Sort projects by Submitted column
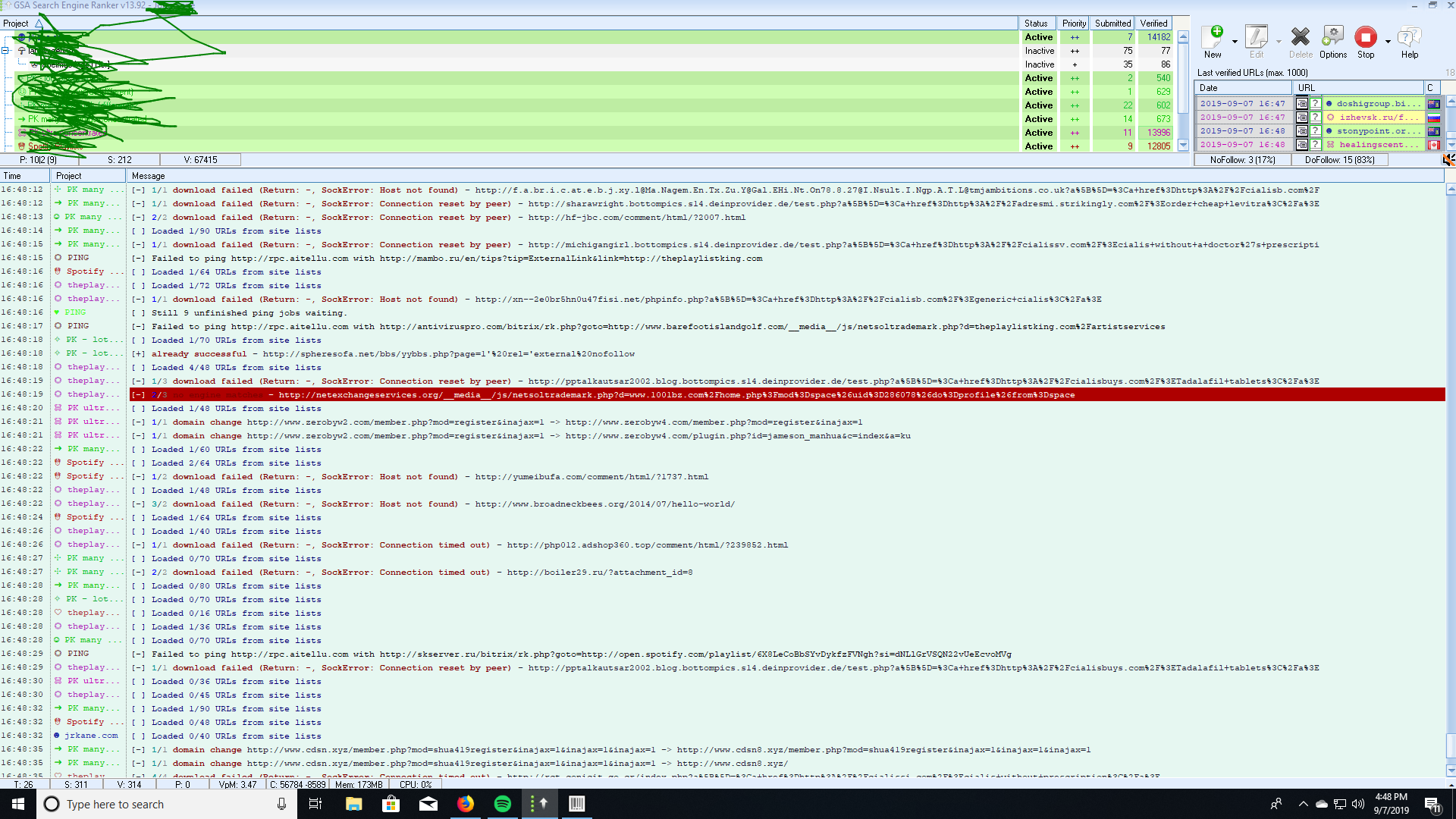The image size is (1456, 819). [x=1112, y=24]
